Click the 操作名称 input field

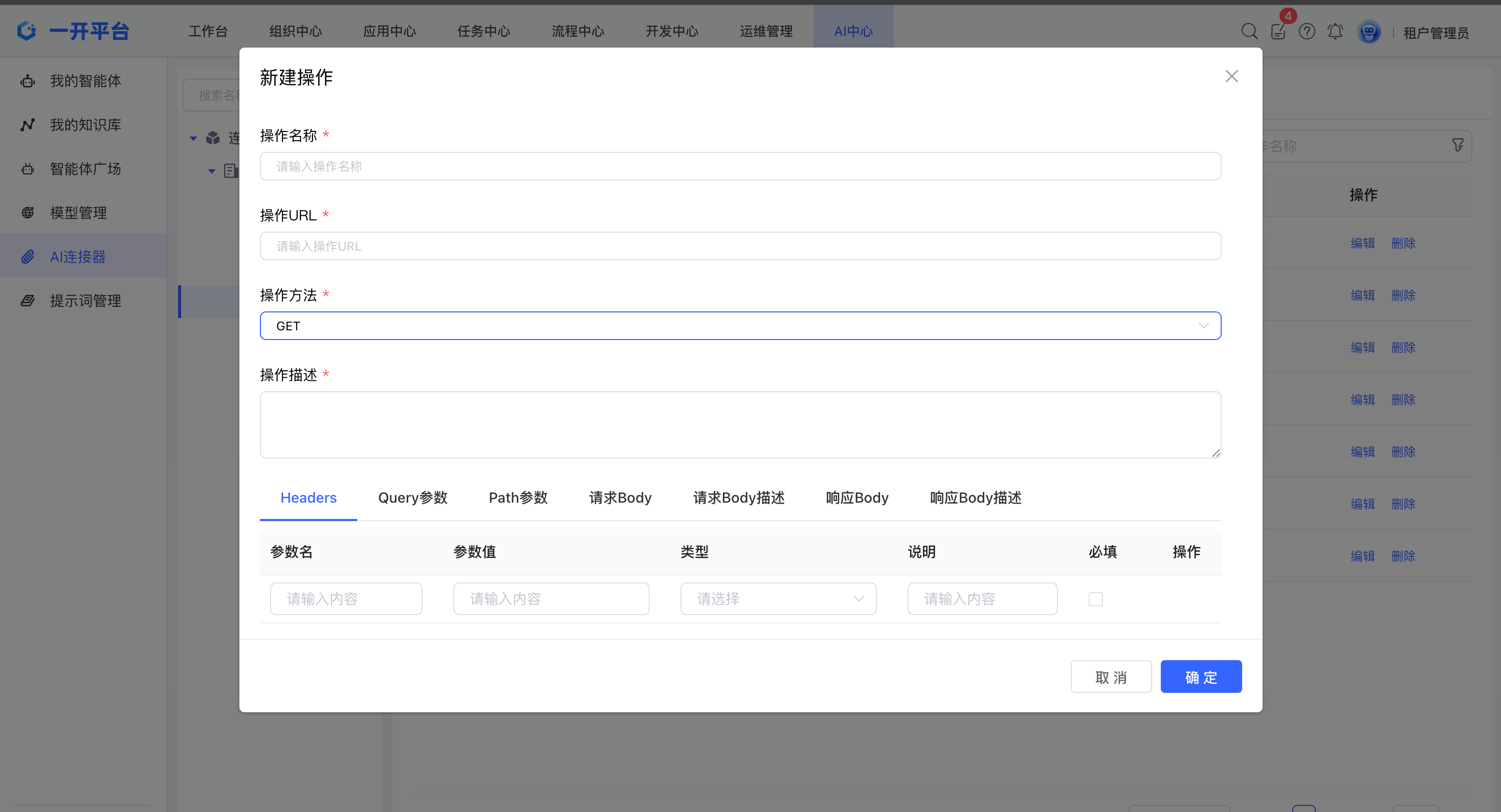coord(740,167)
